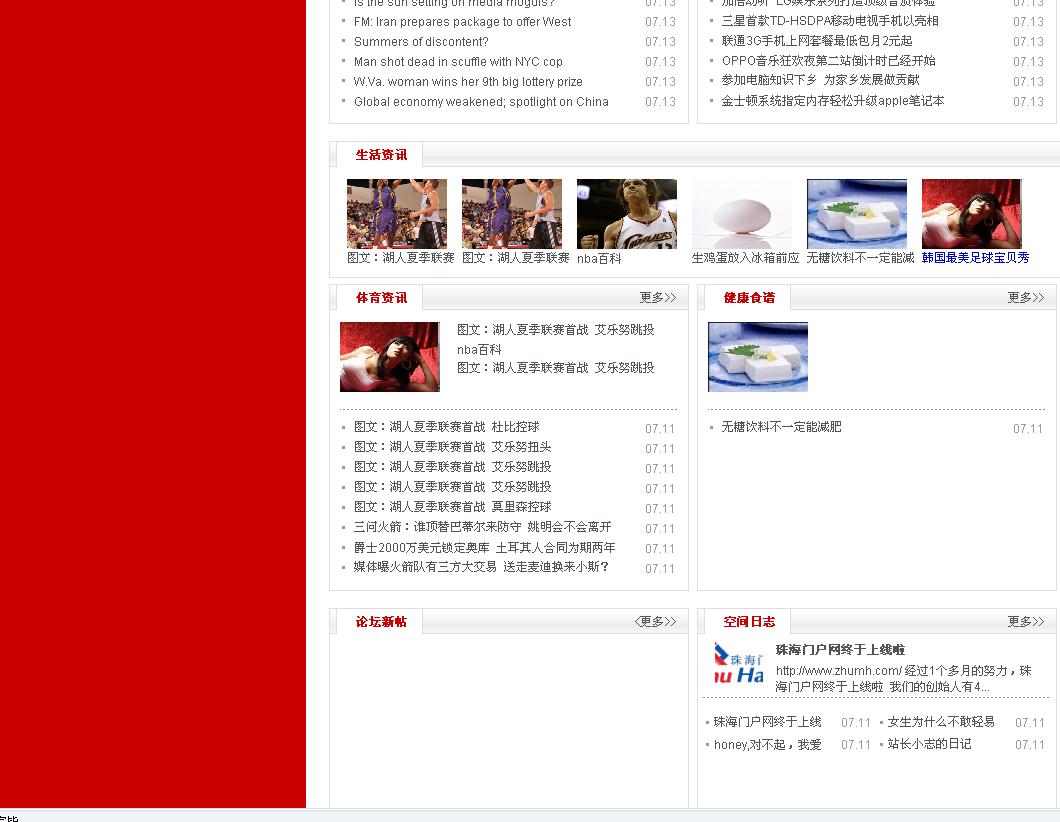Image resolution: width=1060 pixels, height=822 pixels.
Task: Click the http://www.zhumh.com/ excerpt text
Action: 903,679
